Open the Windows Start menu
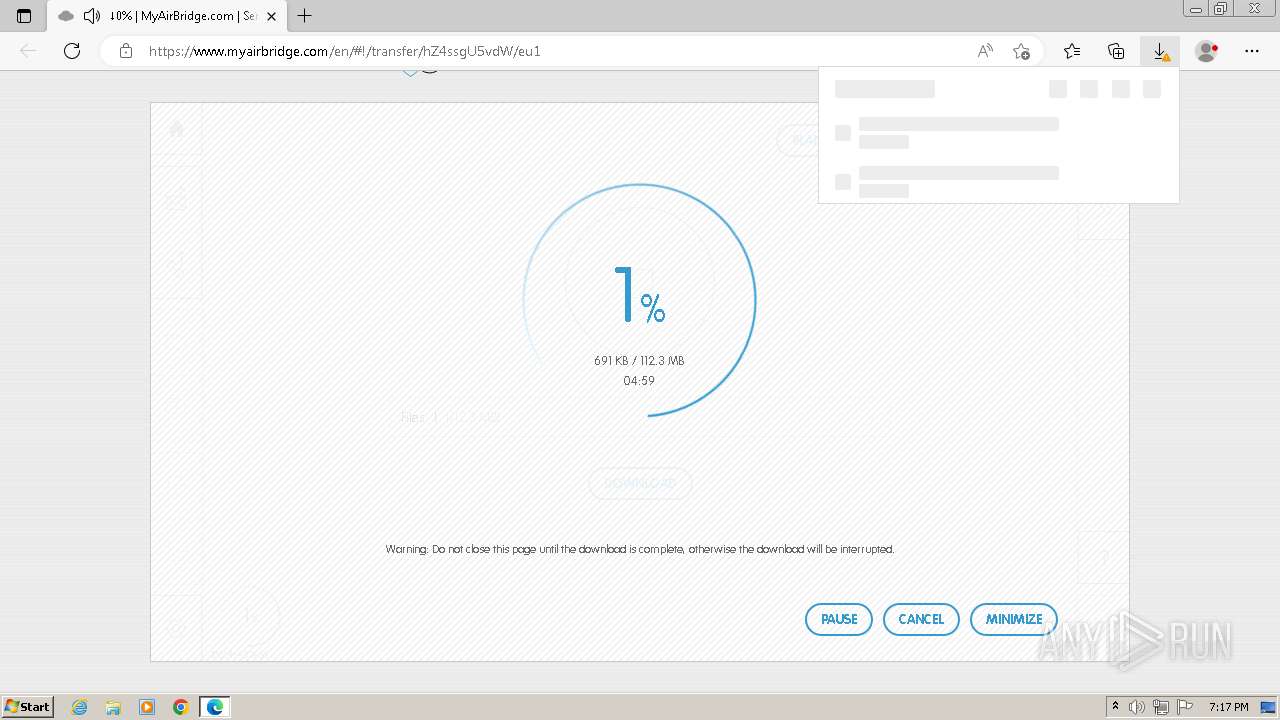The width and height of the screenshot is (1280, 720). pos(28,707)
